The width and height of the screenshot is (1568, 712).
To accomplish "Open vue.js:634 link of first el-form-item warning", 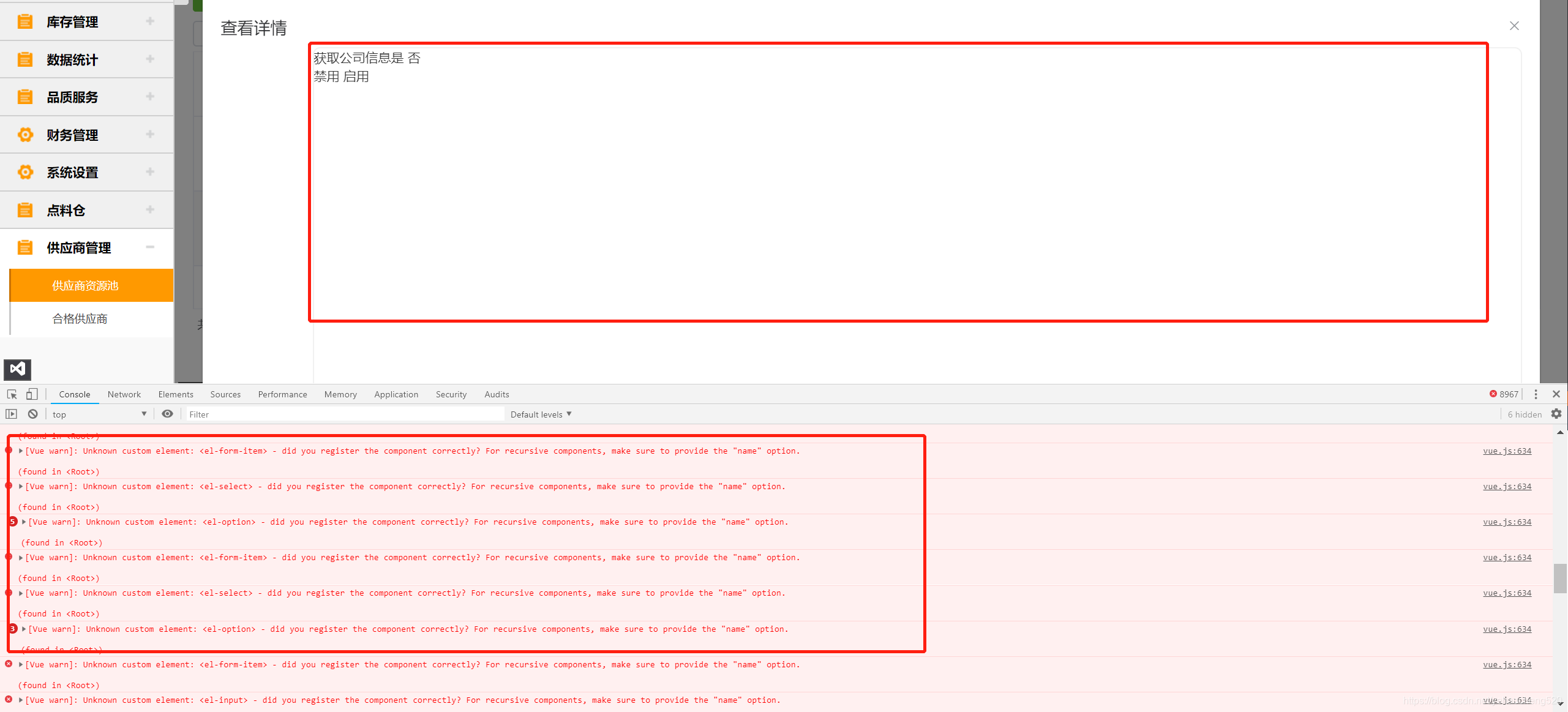I will [x=1507, y=451].
